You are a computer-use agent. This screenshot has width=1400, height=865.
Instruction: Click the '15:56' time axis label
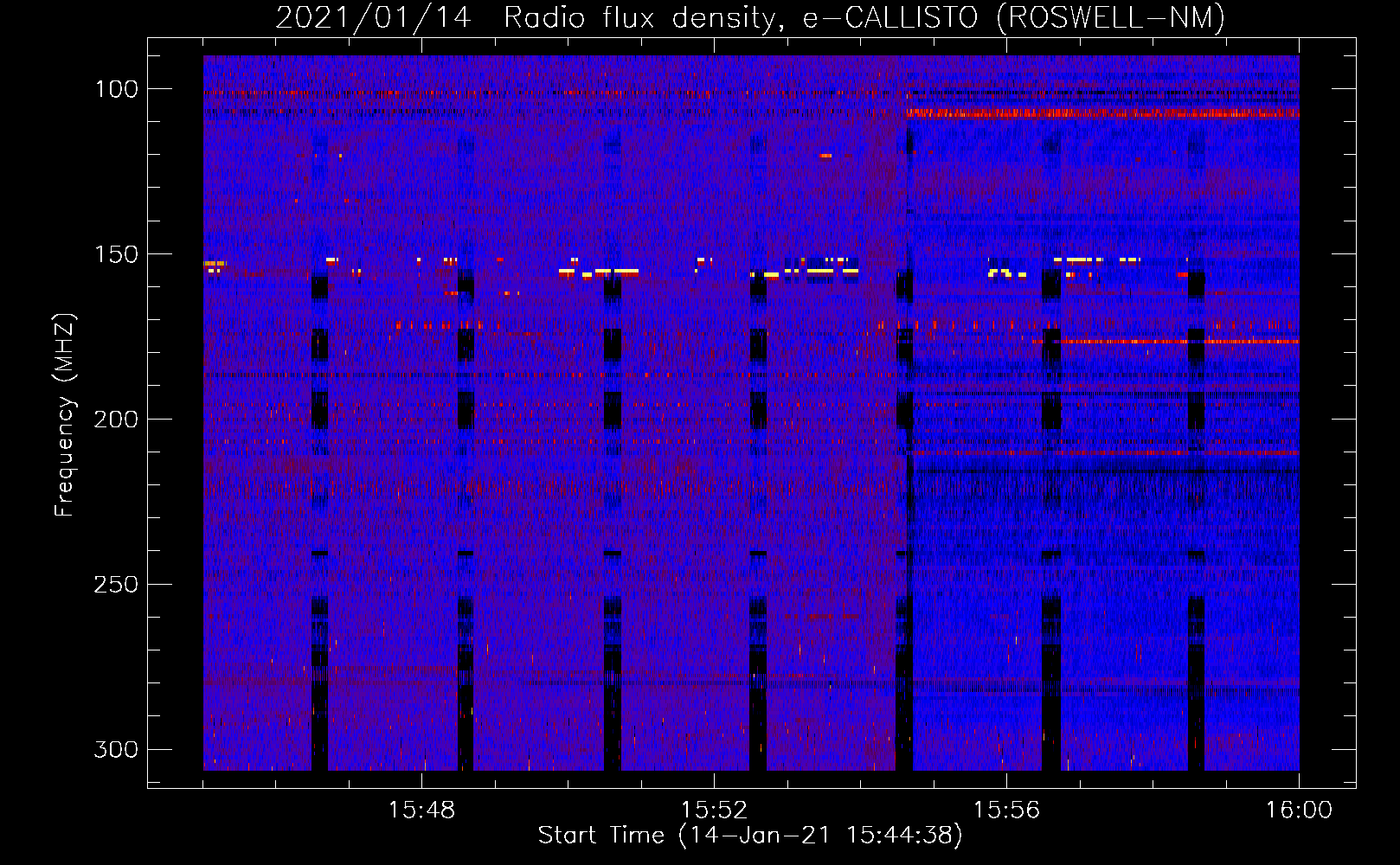click(1006, 811)
